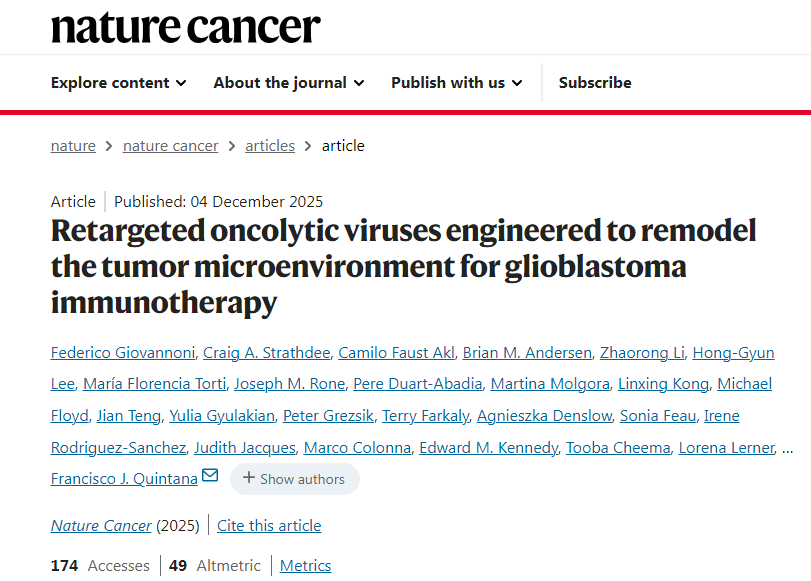Navigate to nature cancer breadcrumb
811x581 pixels.
170,146
